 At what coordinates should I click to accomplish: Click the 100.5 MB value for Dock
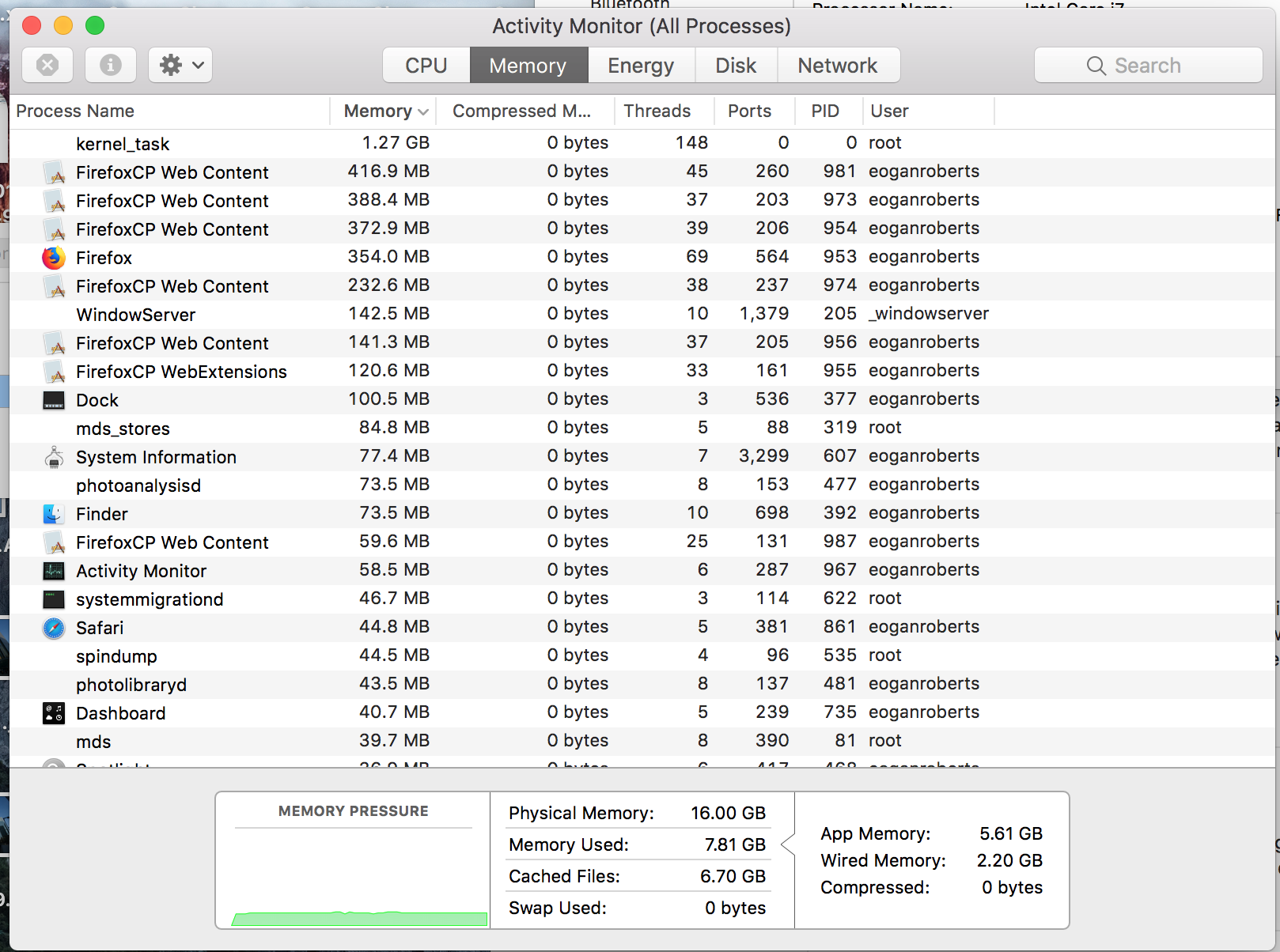coord(389,399)
